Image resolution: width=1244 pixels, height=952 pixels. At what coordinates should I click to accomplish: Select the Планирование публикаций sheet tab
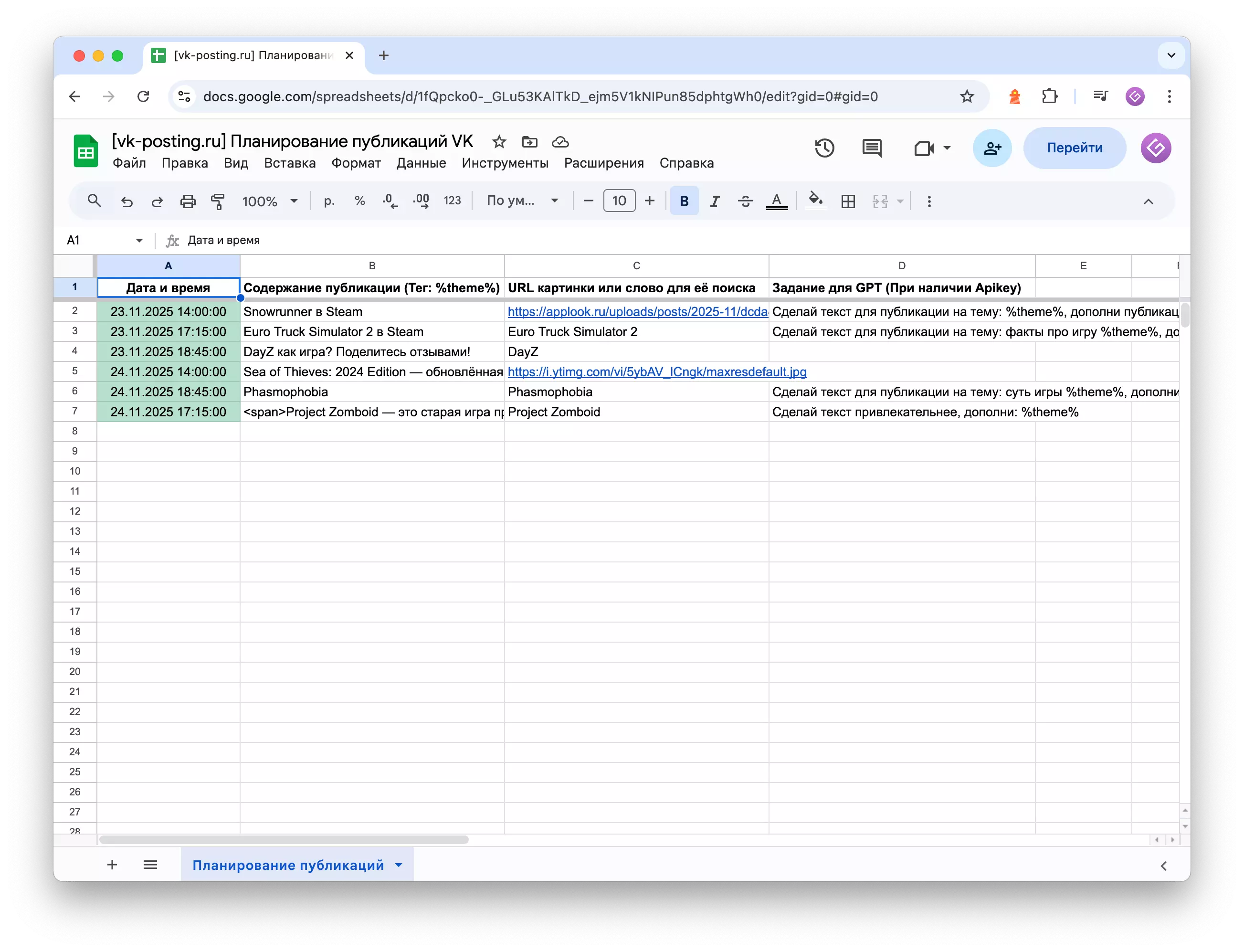(288, 865)
